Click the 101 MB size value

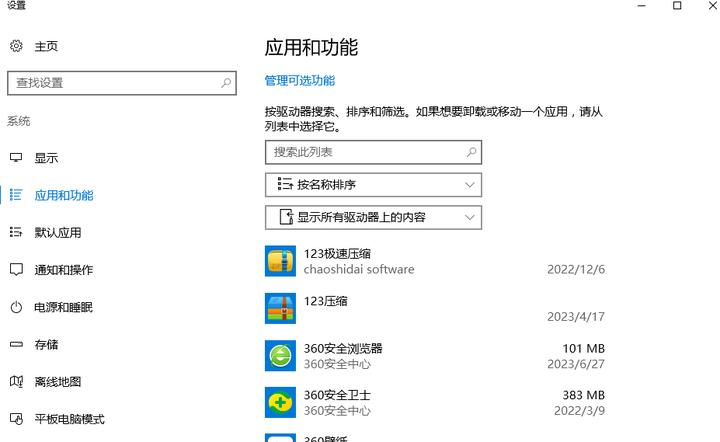click(x=584, y=348)
